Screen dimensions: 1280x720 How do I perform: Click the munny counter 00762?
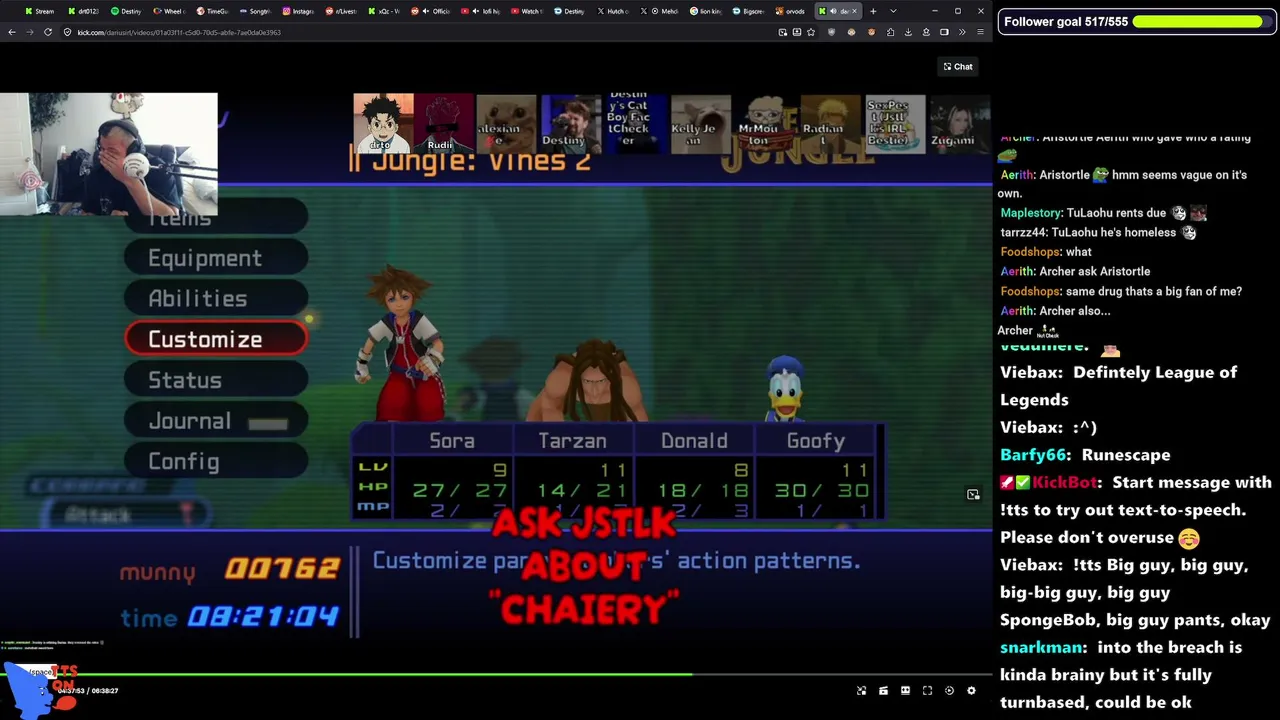283,568
